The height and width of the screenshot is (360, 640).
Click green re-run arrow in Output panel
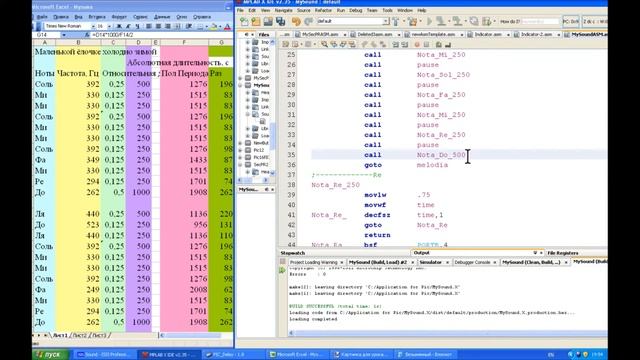282,270
